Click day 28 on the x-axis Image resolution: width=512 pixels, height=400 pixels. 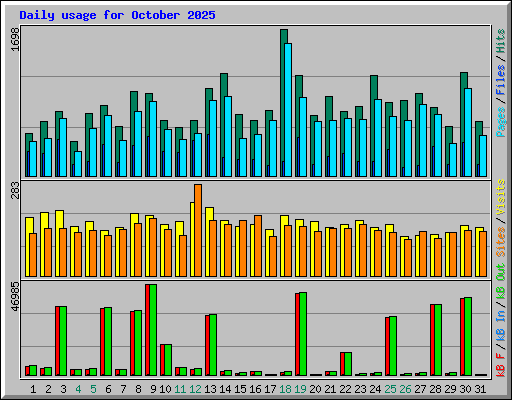point(435,389)
